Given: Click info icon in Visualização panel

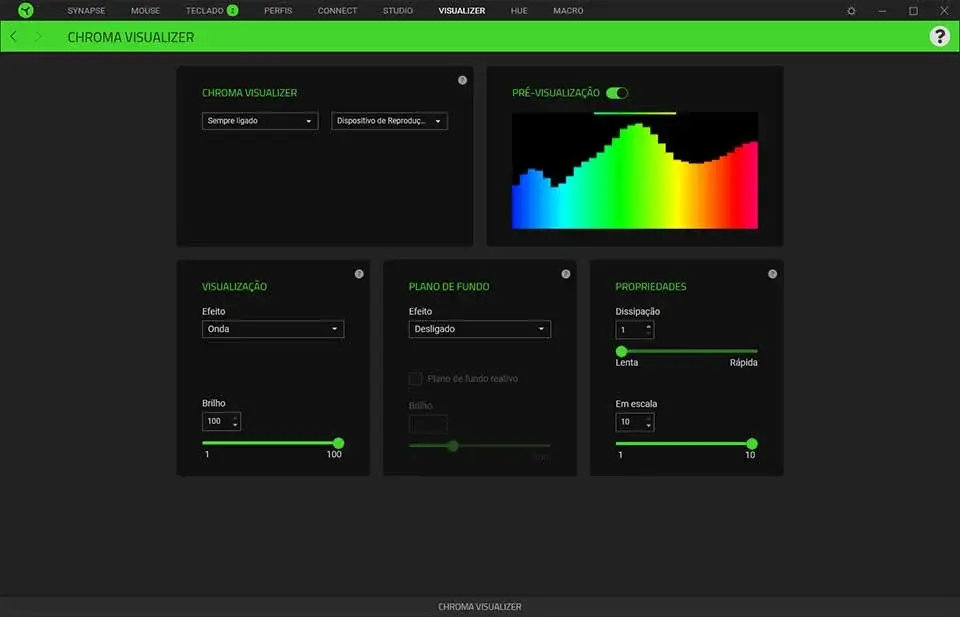Looking at the screenshot, I should (359, 274).
